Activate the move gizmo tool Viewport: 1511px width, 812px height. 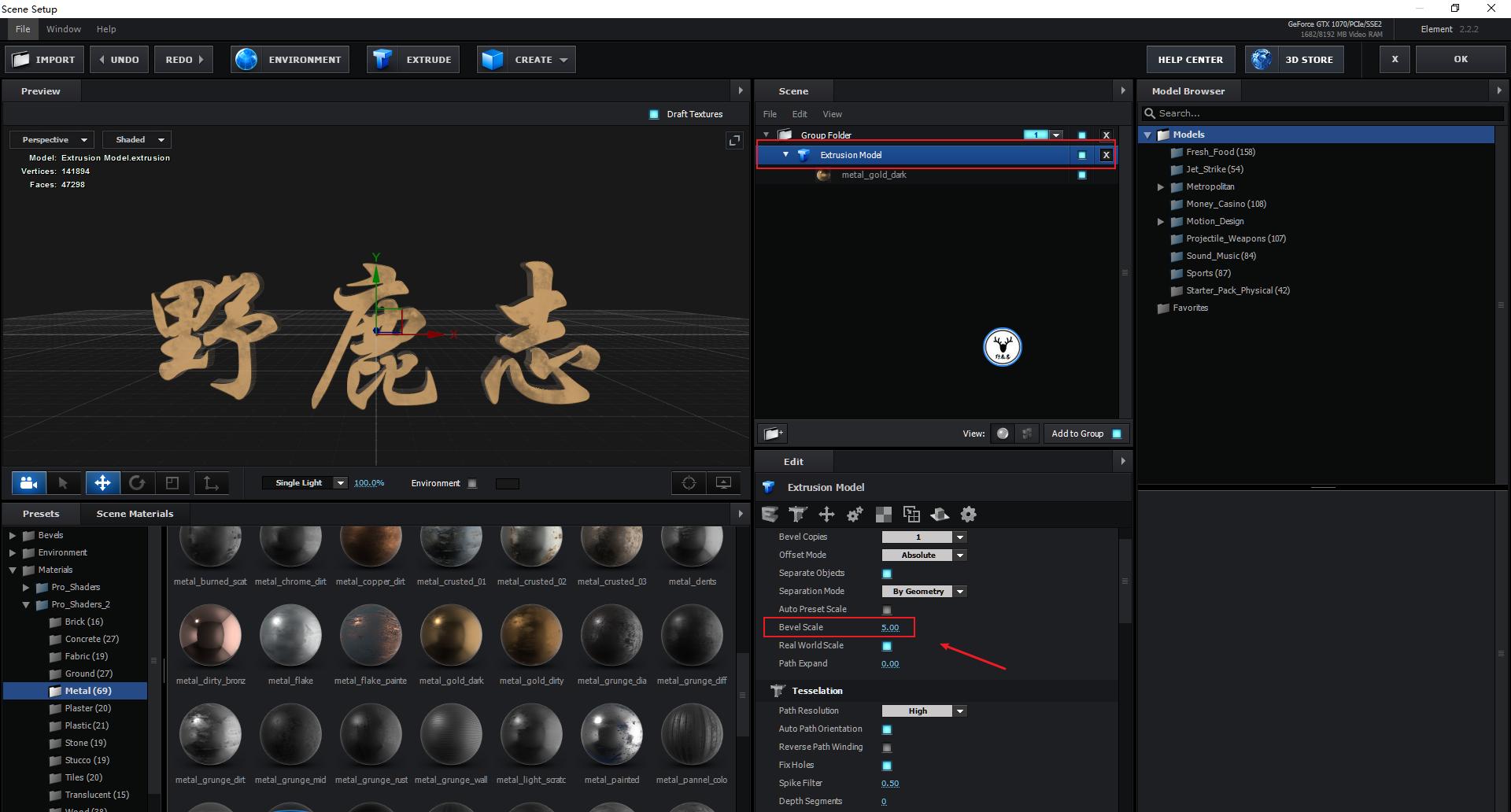[102, 483]
